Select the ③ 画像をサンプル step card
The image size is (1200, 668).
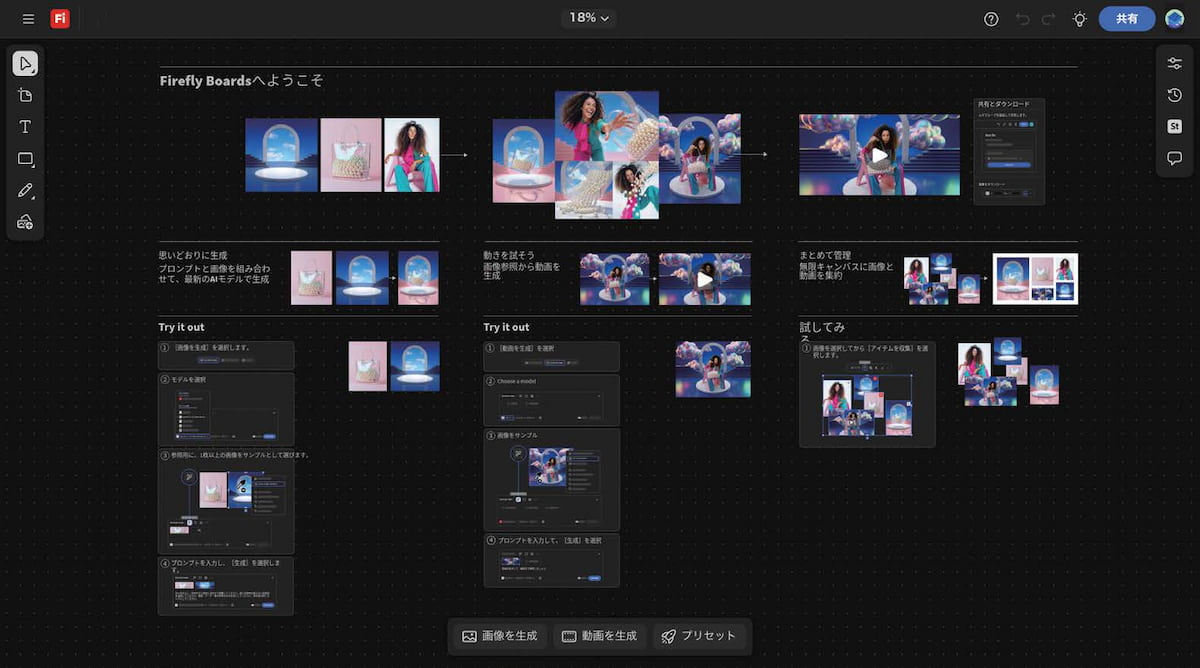click(552, 479)
